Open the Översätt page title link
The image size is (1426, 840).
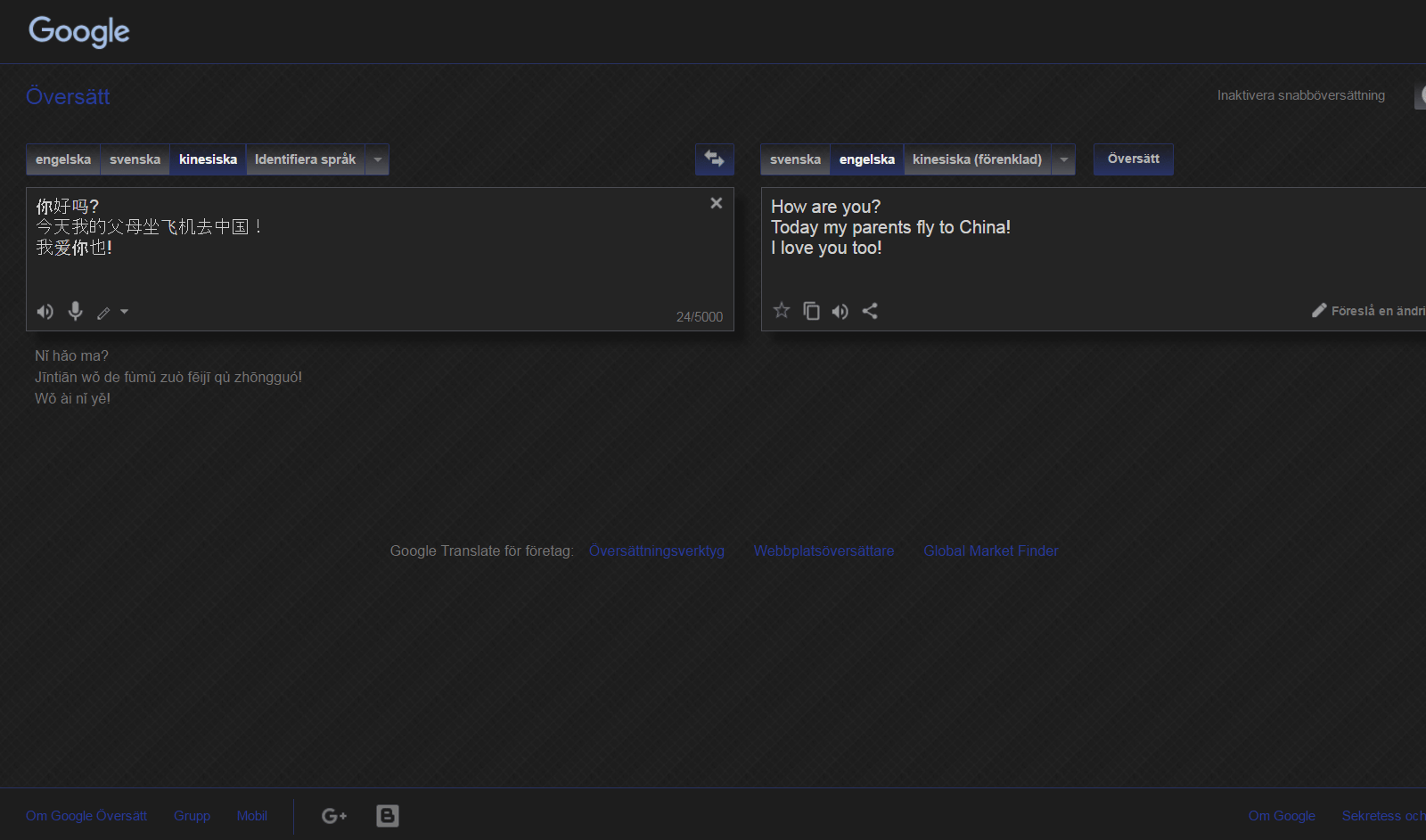[68, 96]
